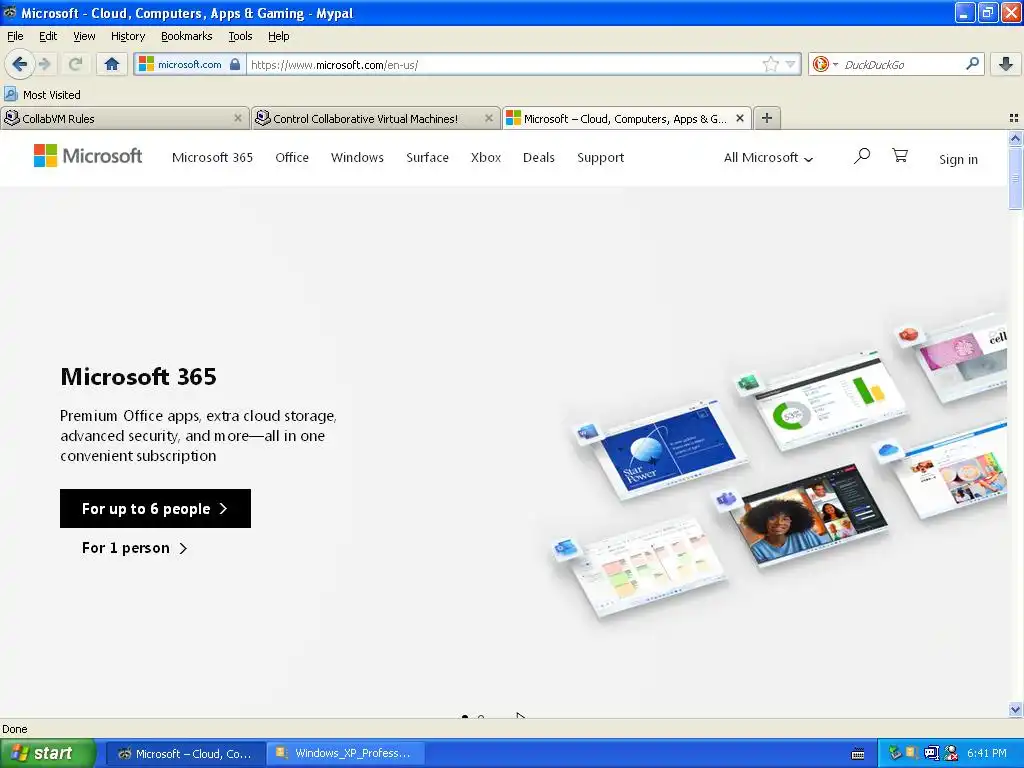Open the Microsoft 365 nav link
Image resolution: width=1024 pixels, height=768 pixels.
[212, 157]
